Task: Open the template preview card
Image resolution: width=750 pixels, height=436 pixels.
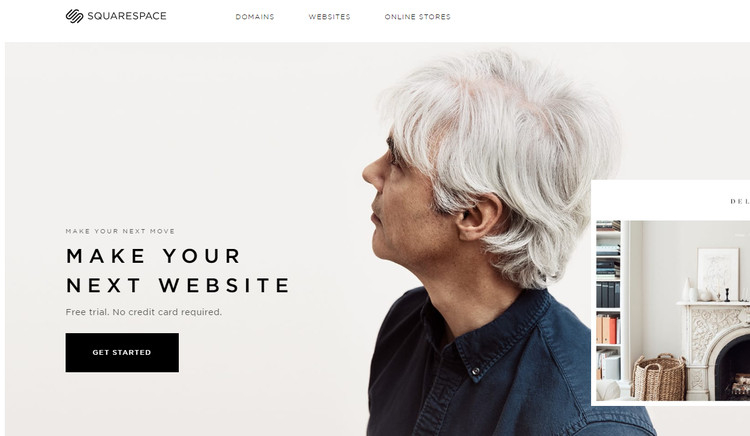Action: click(x=671, y=293)
